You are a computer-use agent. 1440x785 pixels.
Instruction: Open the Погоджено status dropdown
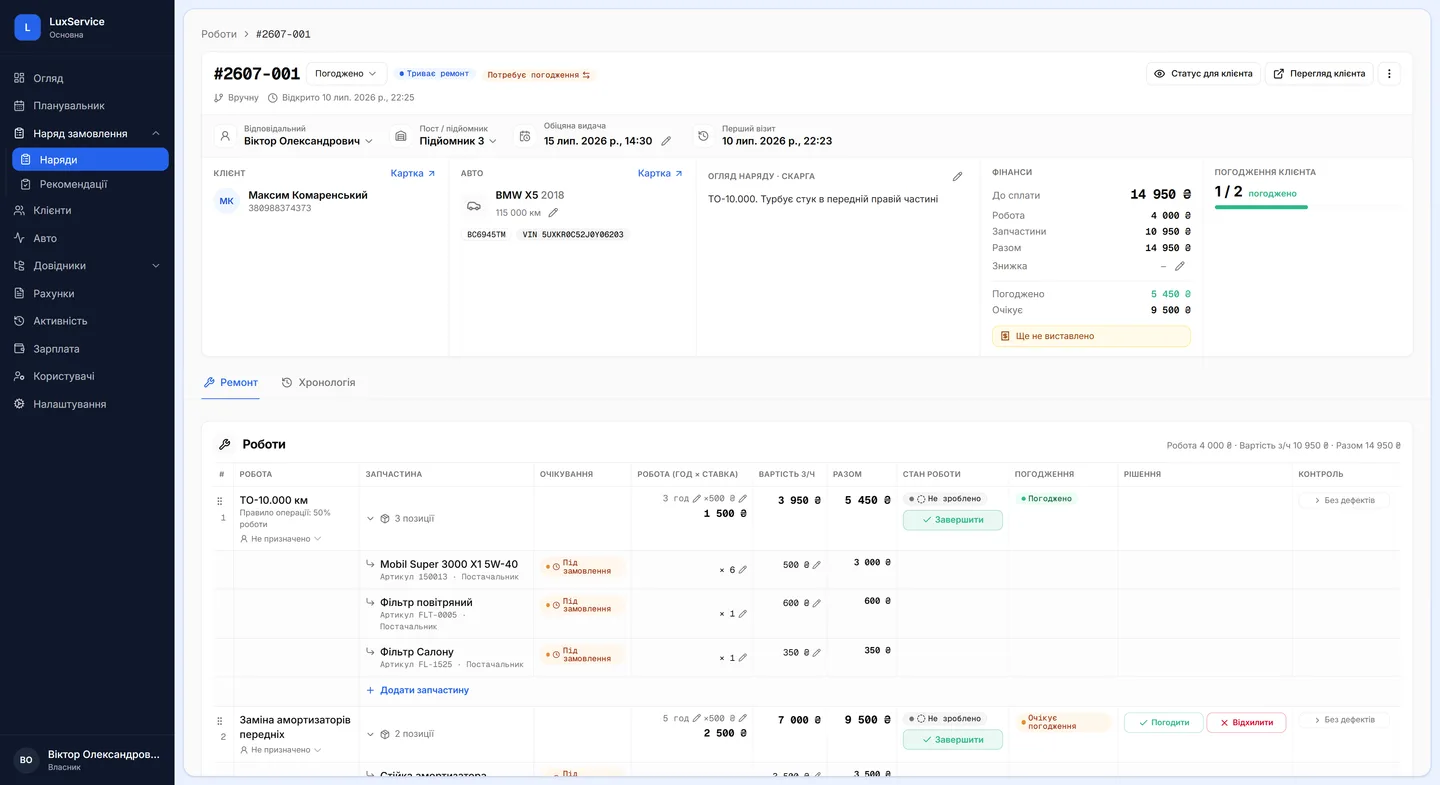(346, 73)
